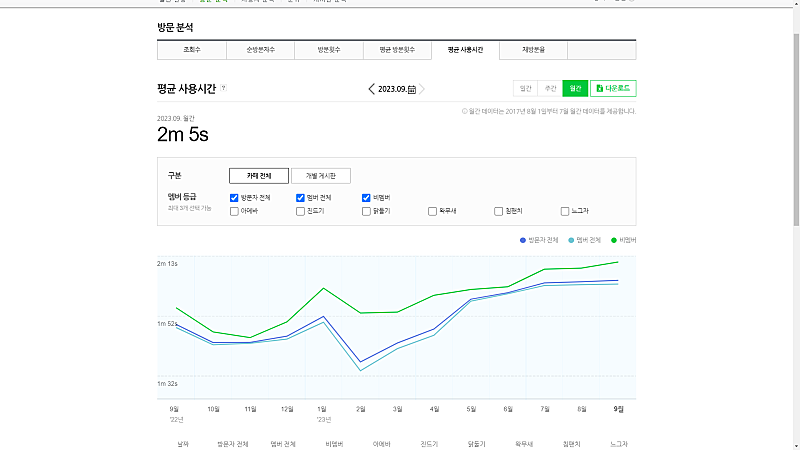Uncheck the 멤버 전체 checkbox
Image resolution: width=800 pixels, height=450 pixels.
point(300,198)
